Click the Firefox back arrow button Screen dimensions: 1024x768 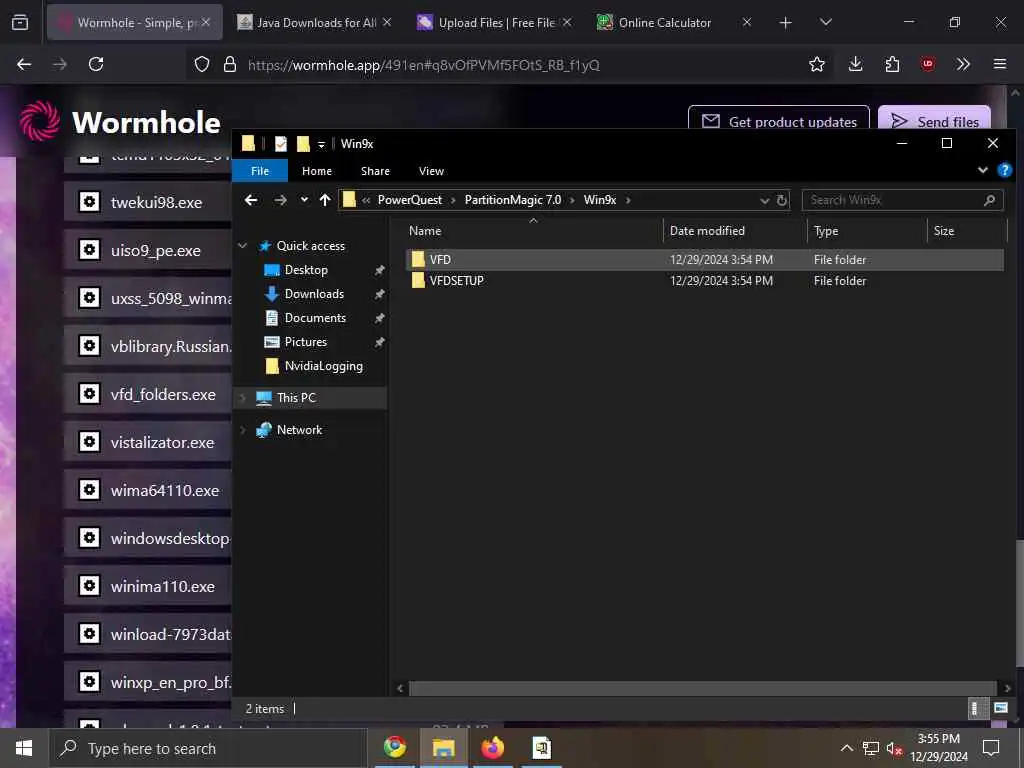point(24,64)
